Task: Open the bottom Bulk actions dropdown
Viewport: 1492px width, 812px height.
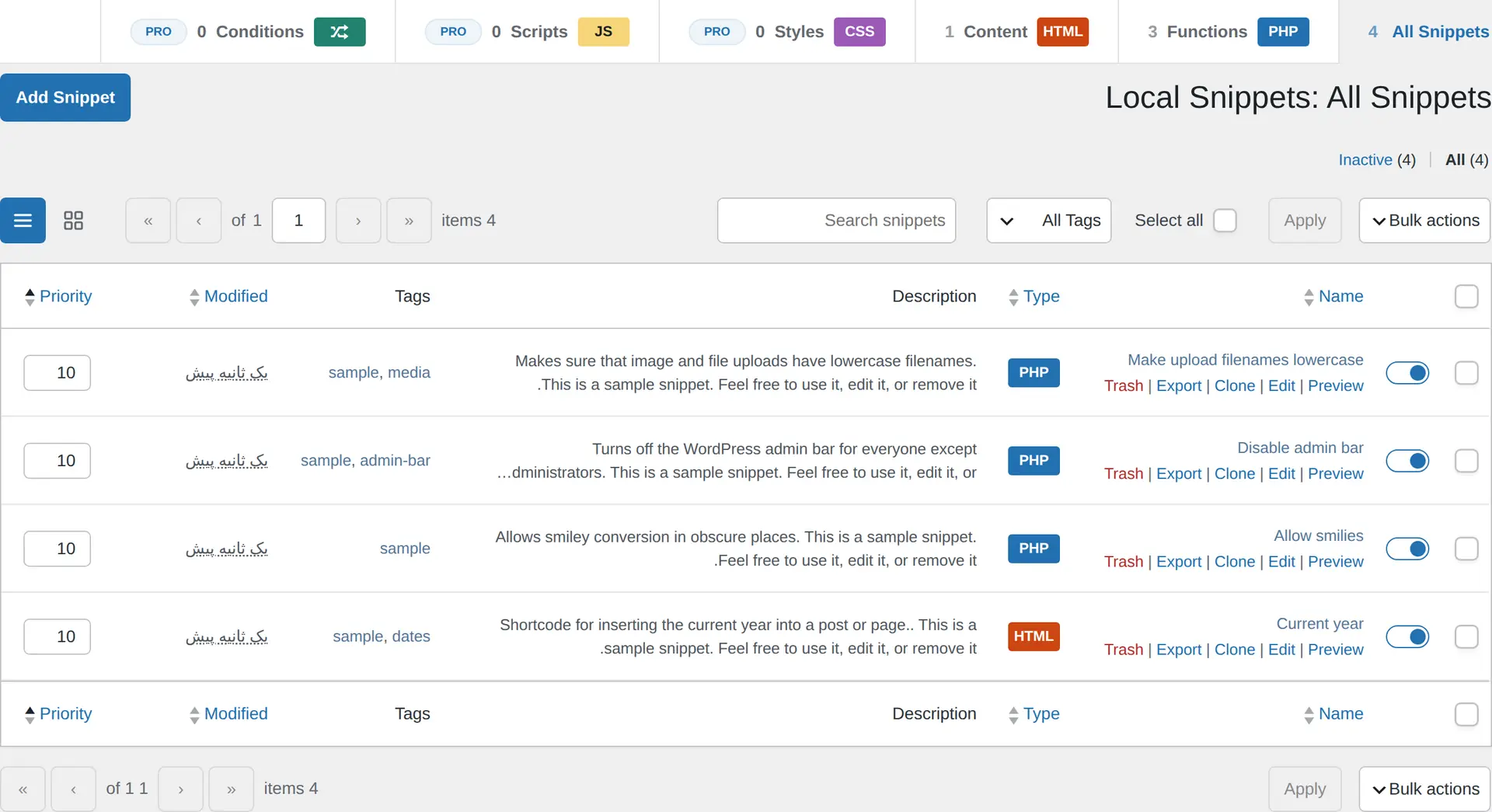Action: click(x=1424, y=789)
